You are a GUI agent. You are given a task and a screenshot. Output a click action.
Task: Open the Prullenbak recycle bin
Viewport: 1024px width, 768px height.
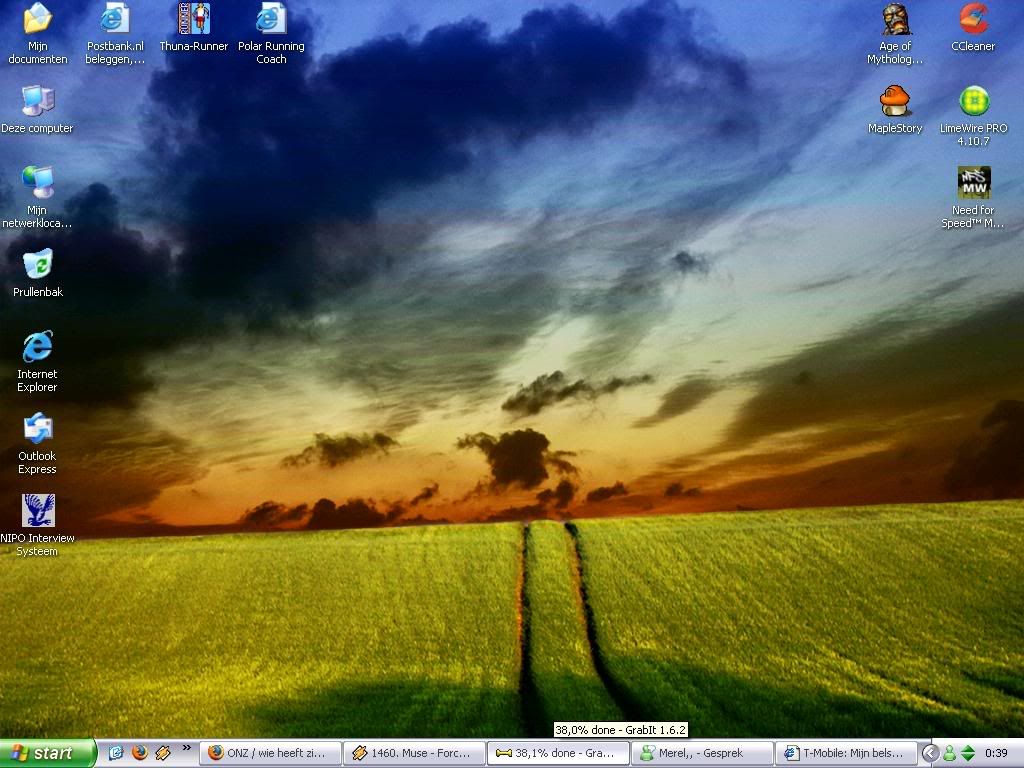[x=38, y=265]
